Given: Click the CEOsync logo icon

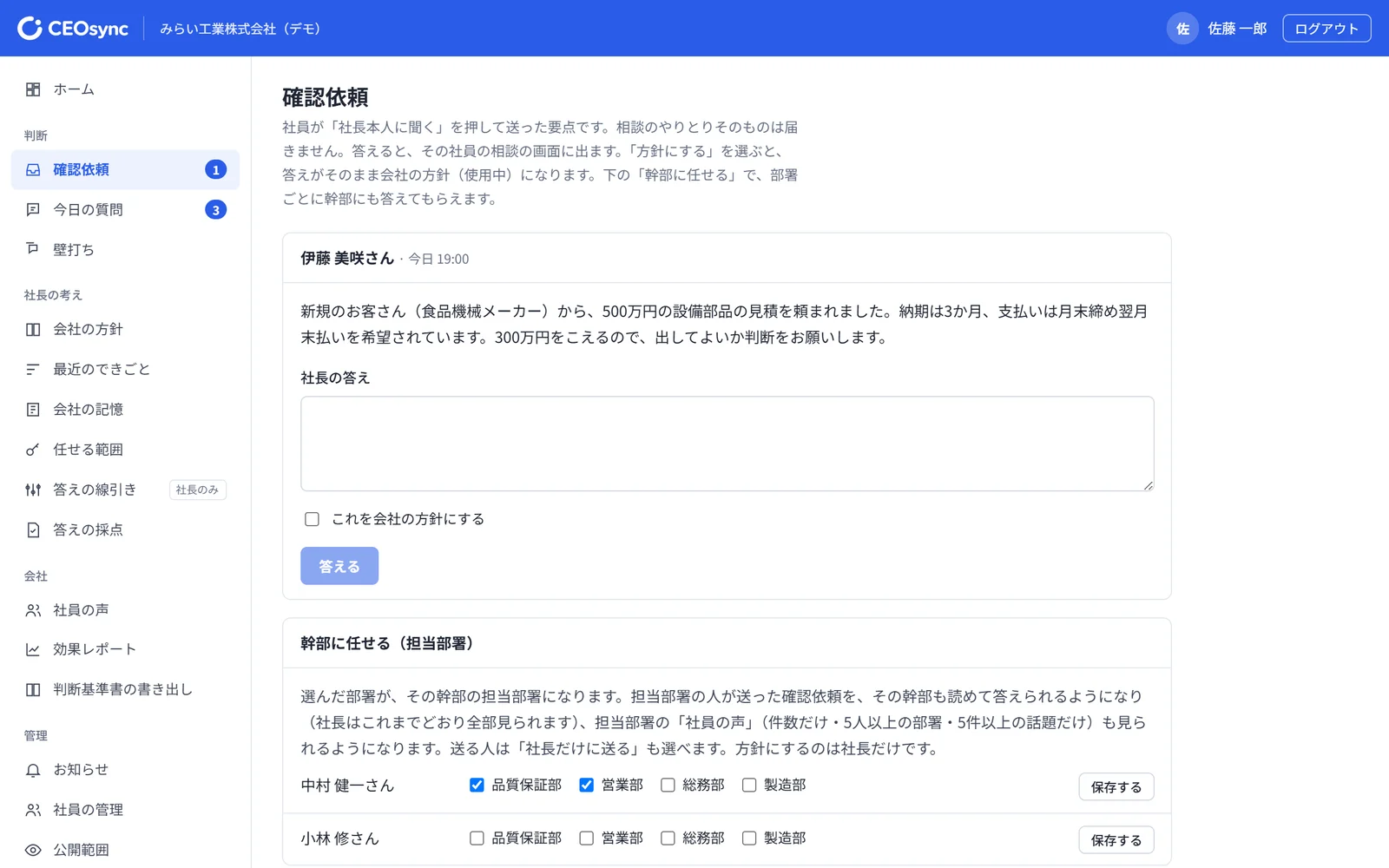Looking at the screenshot, I should [30, 29].
